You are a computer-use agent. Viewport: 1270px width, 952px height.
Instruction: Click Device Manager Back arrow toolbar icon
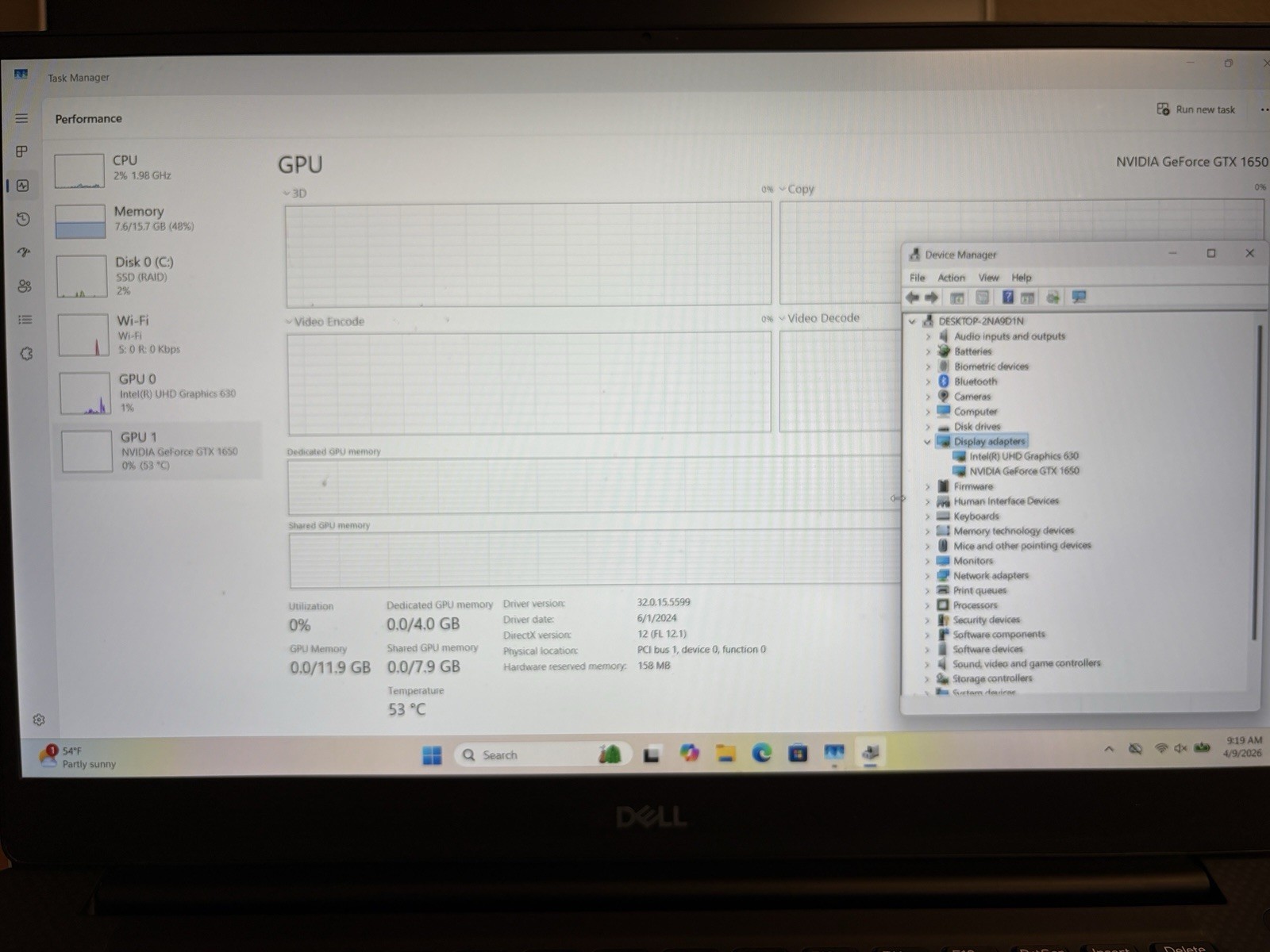tap(913, 297)
